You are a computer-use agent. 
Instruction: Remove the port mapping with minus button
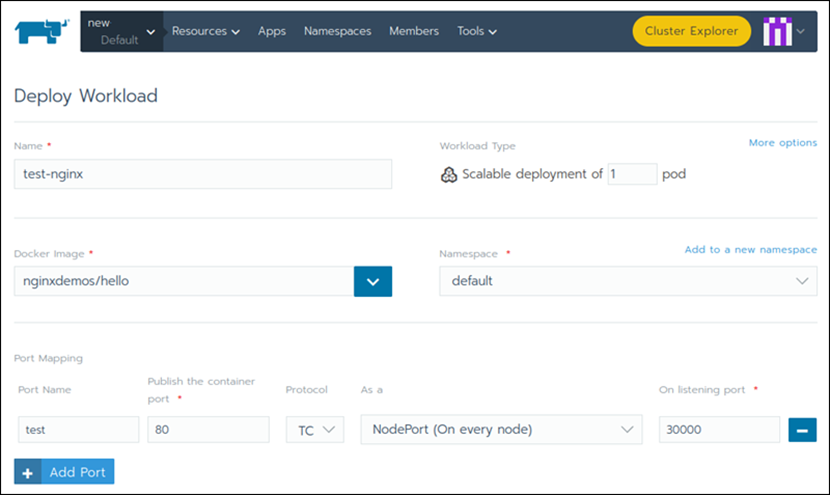[x=803, y=429]
